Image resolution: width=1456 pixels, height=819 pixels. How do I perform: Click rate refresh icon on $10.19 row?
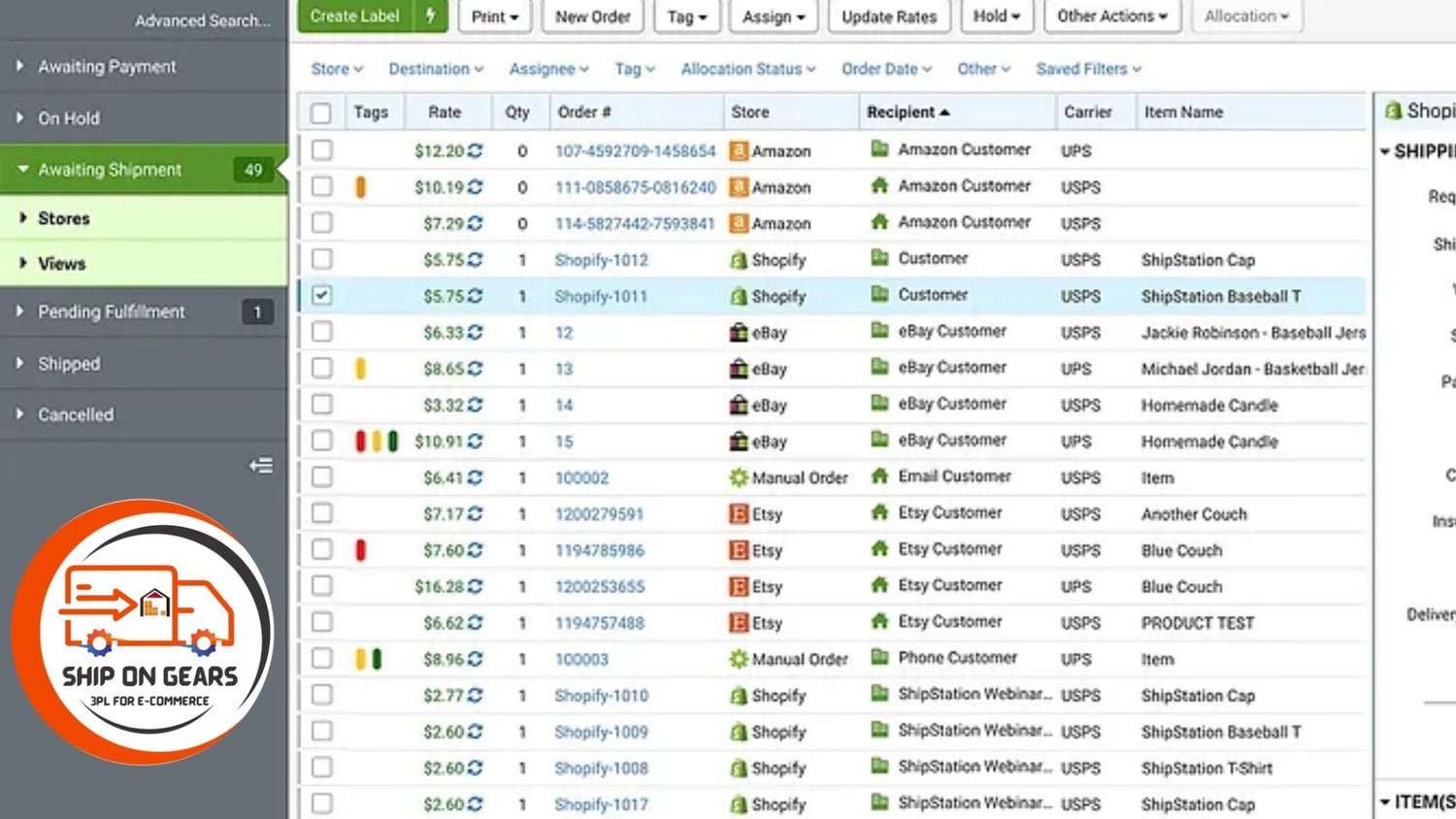[x=475, y=187]
